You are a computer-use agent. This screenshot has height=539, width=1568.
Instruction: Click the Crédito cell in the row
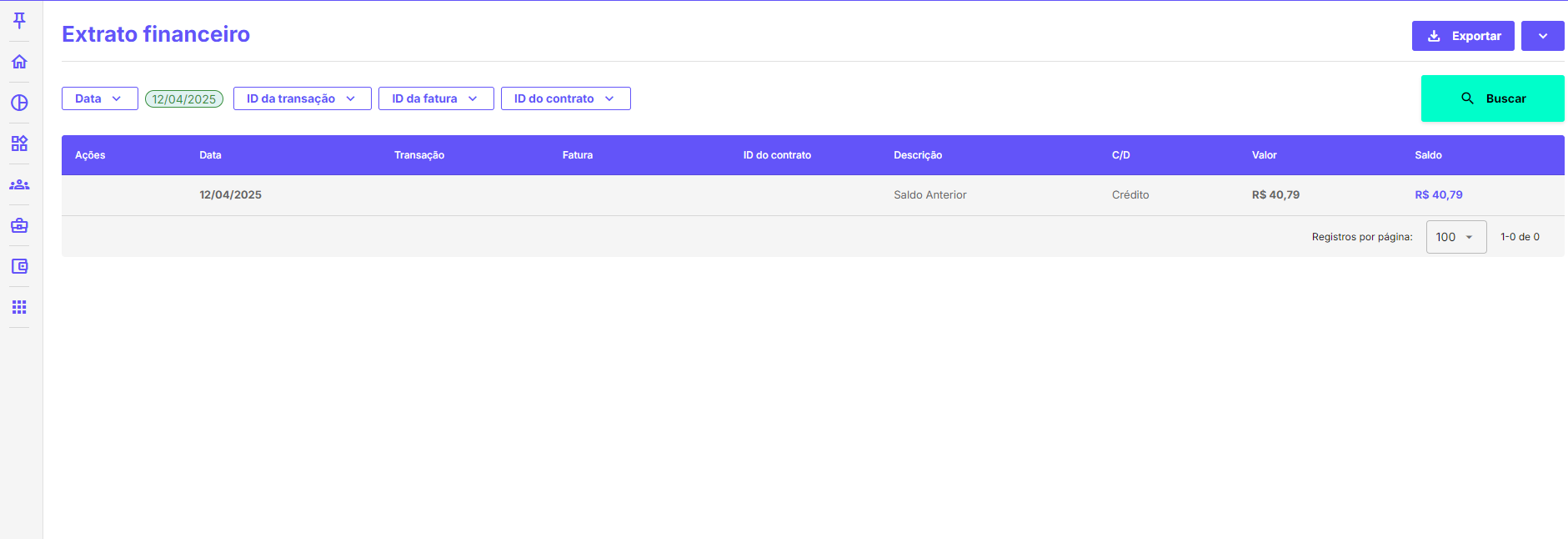(x=1130, y=194)
